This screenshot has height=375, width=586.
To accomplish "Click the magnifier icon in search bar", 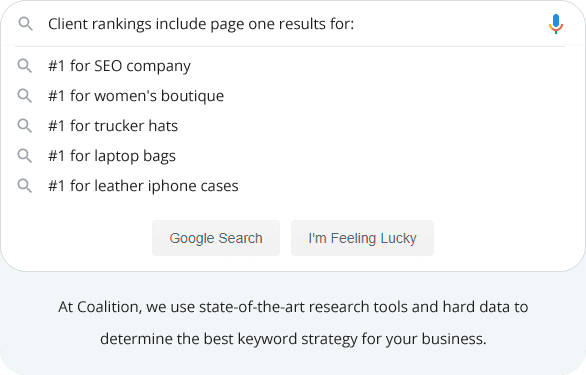I will click(25, 24).
